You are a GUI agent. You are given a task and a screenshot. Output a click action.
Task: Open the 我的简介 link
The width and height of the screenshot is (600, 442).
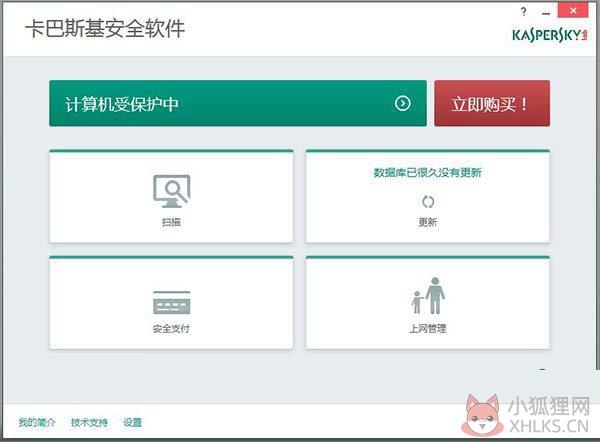pos(37,422)
